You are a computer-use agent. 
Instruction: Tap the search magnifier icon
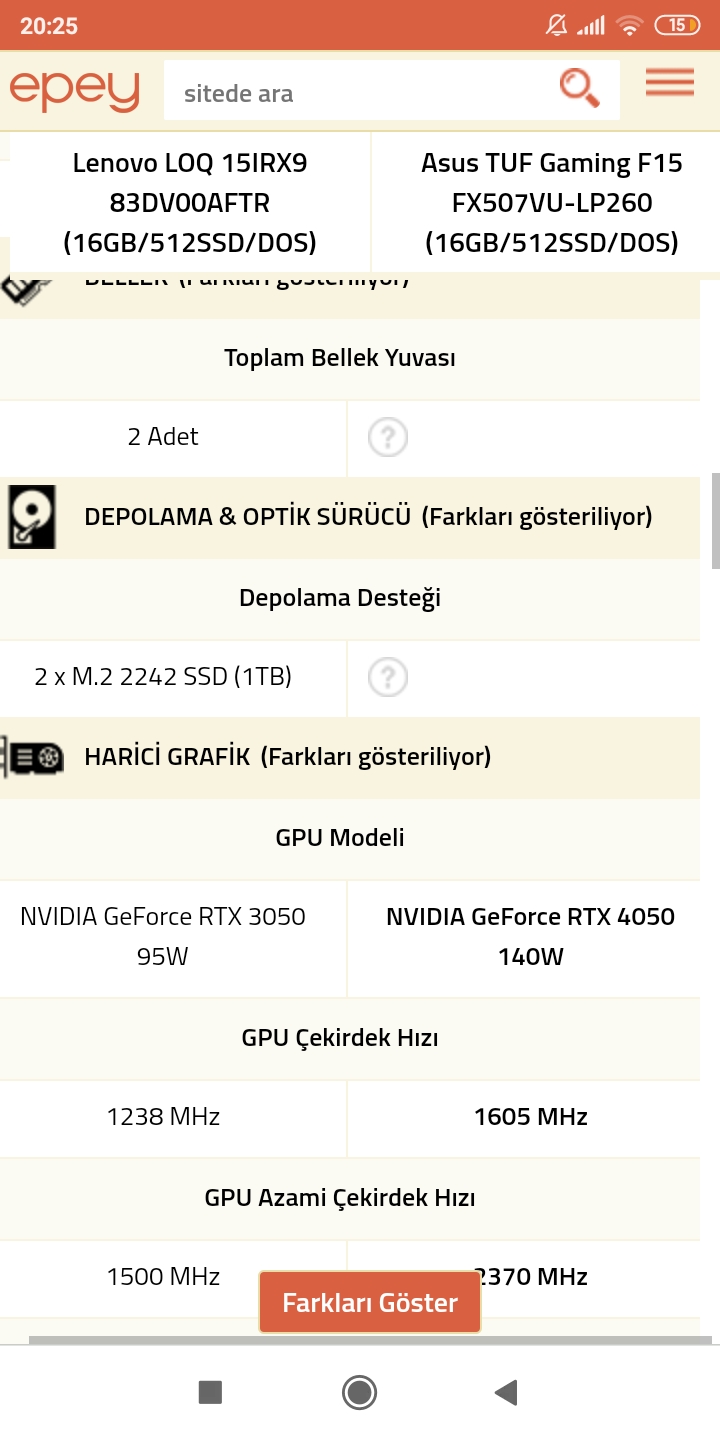tap(579, 88)
